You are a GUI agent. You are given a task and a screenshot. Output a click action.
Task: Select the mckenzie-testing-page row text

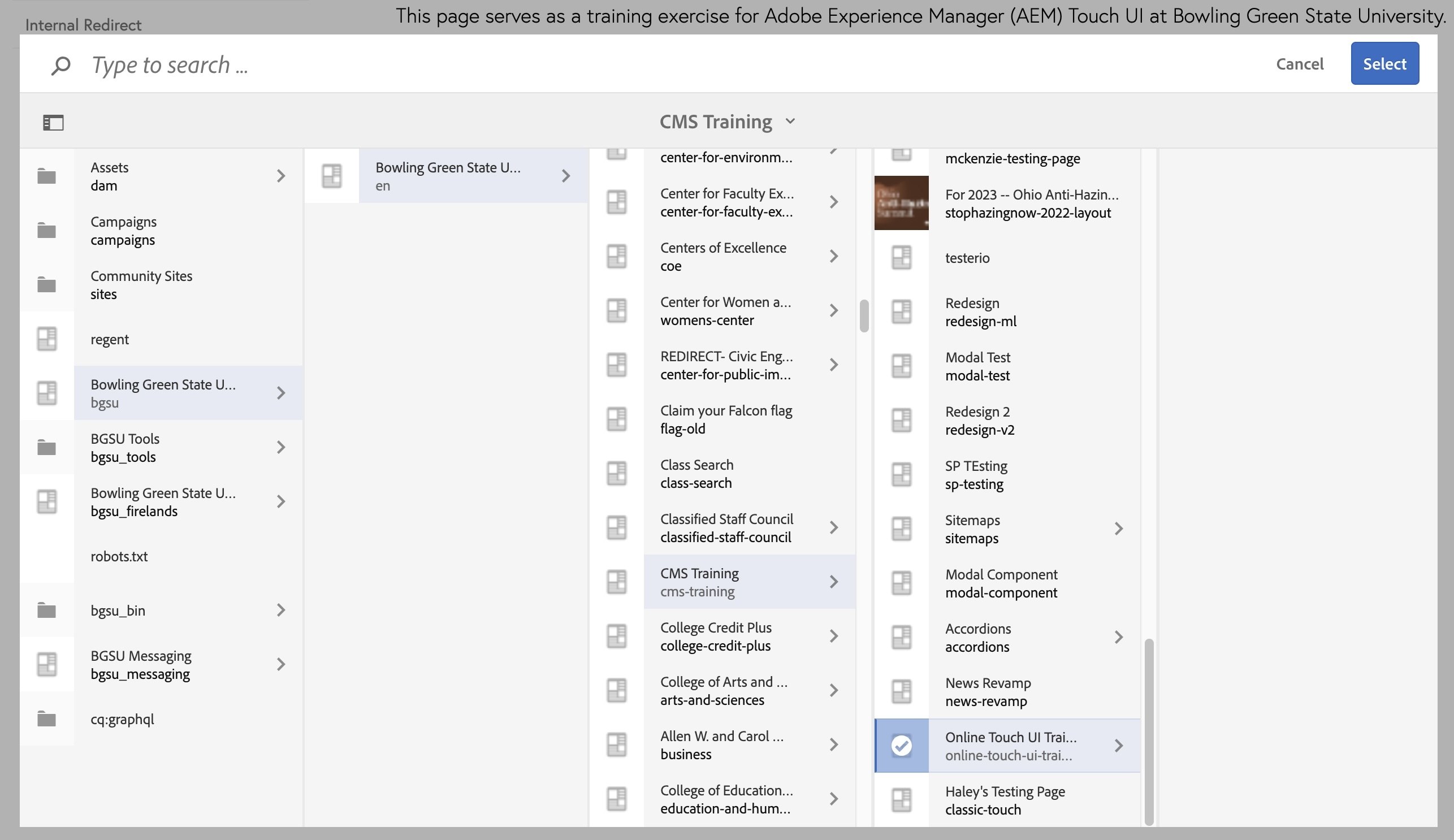click(1012, 158)
